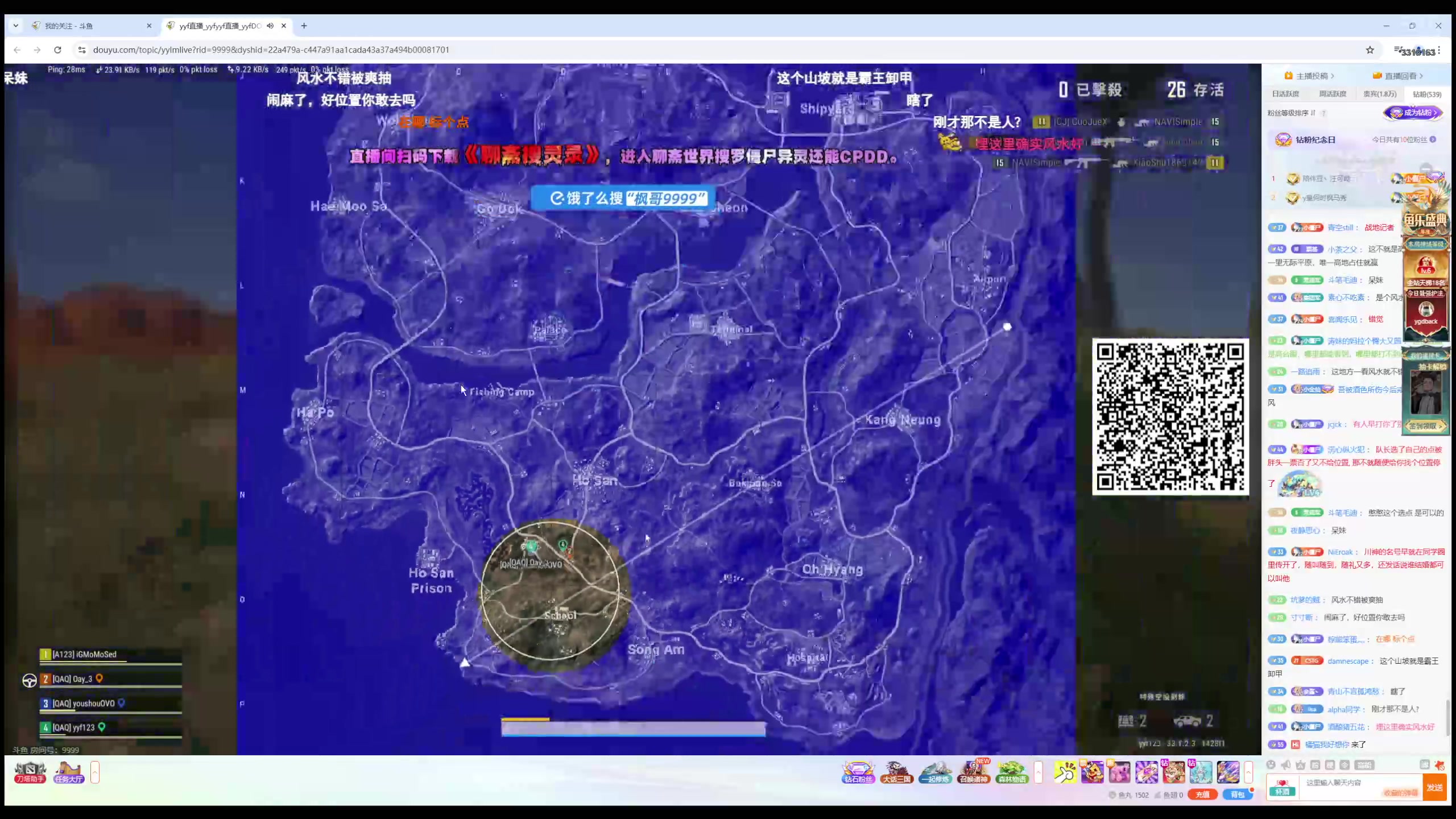Click the douyu.com address bar URL
Viewport: 1456px width, 819px height.
(271, 50)
